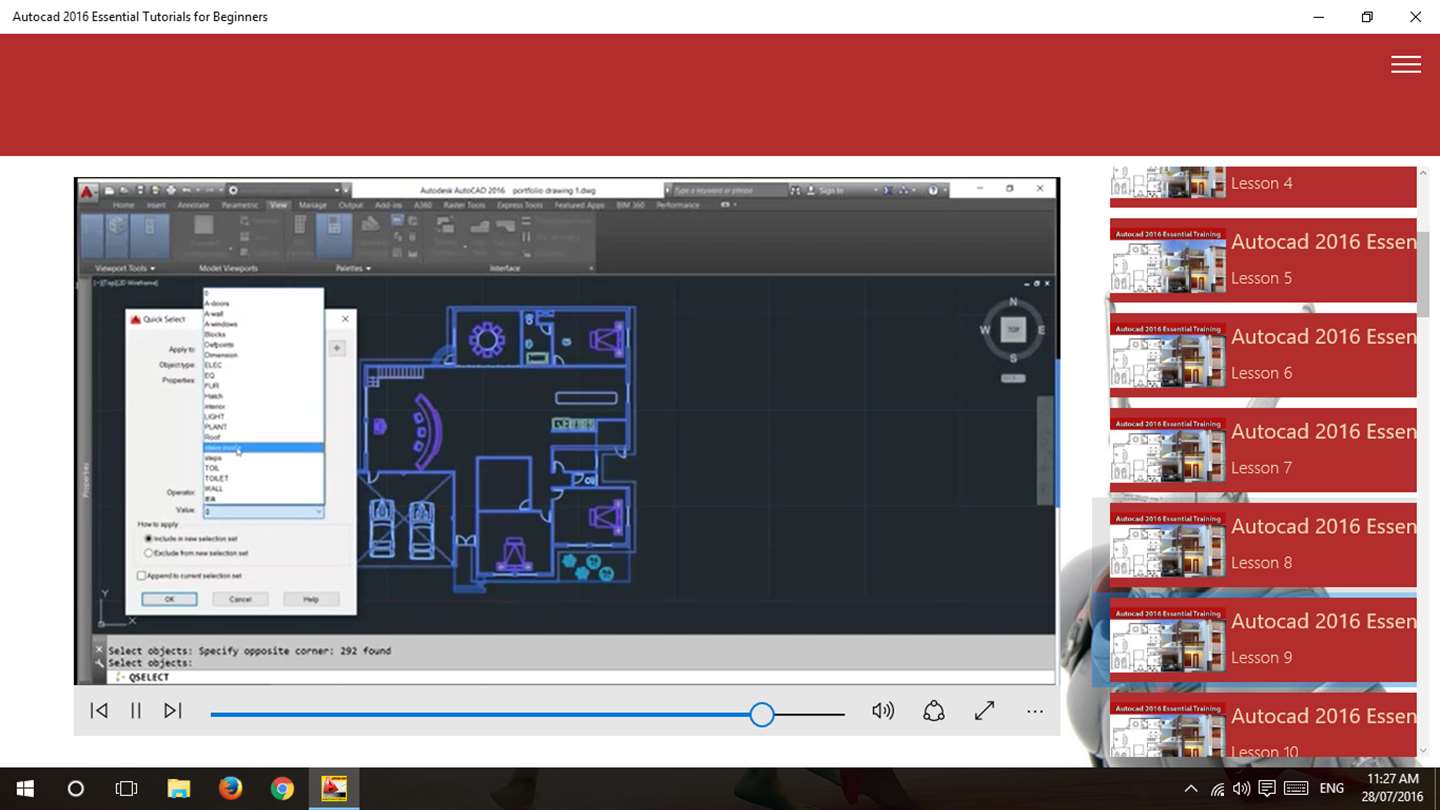Open the Value dropdown arrow
The image size is (1440, 810).
(318, 512)
